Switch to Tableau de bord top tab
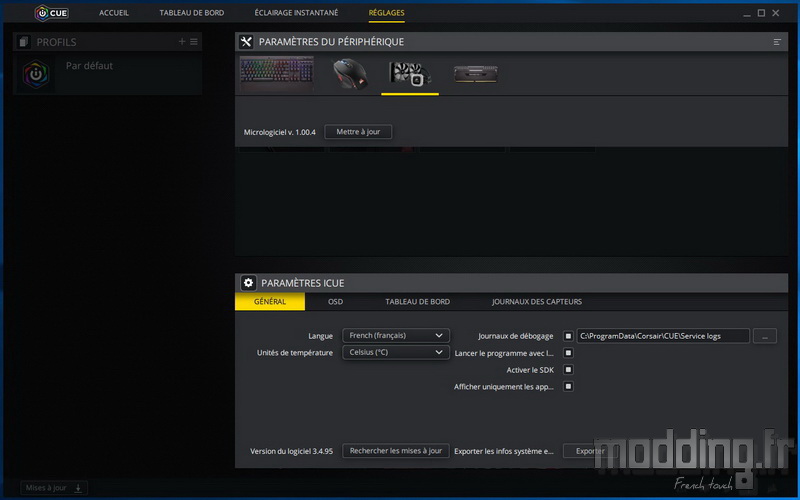The width and height of the screenshot is (800, 500). 192,13
